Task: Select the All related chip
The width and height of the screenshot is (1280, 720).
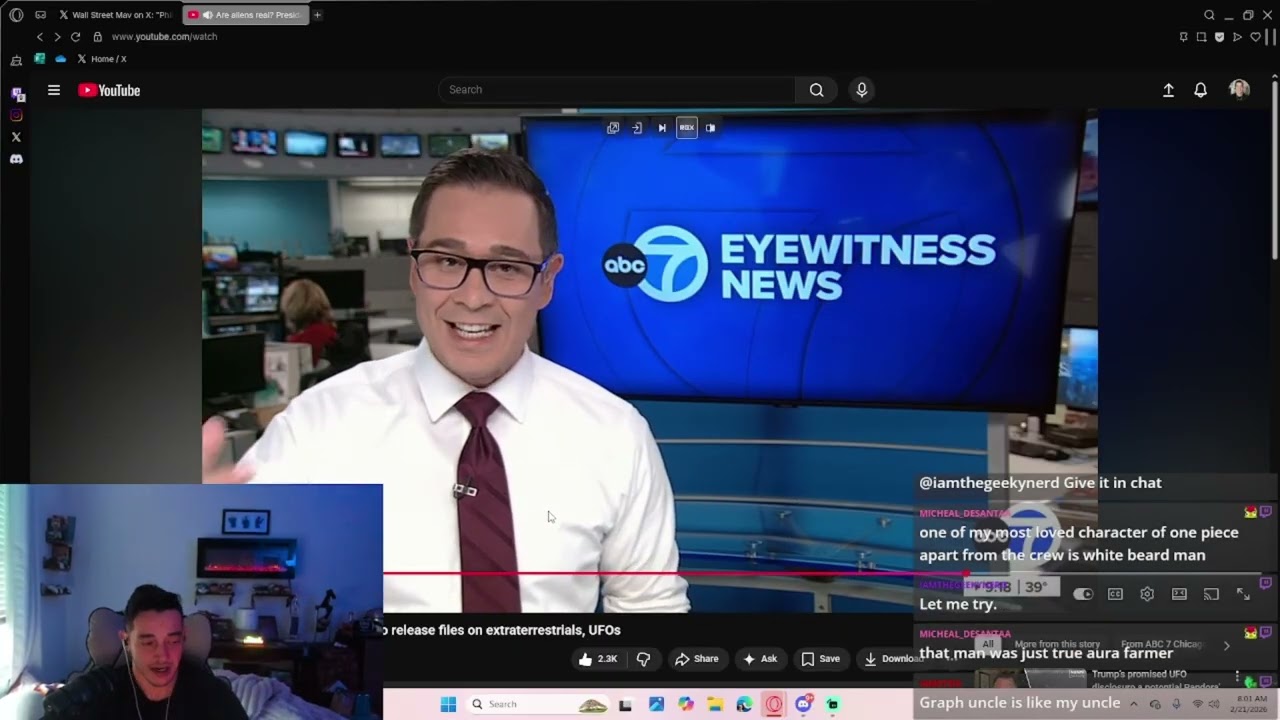Action: (987, 645)
